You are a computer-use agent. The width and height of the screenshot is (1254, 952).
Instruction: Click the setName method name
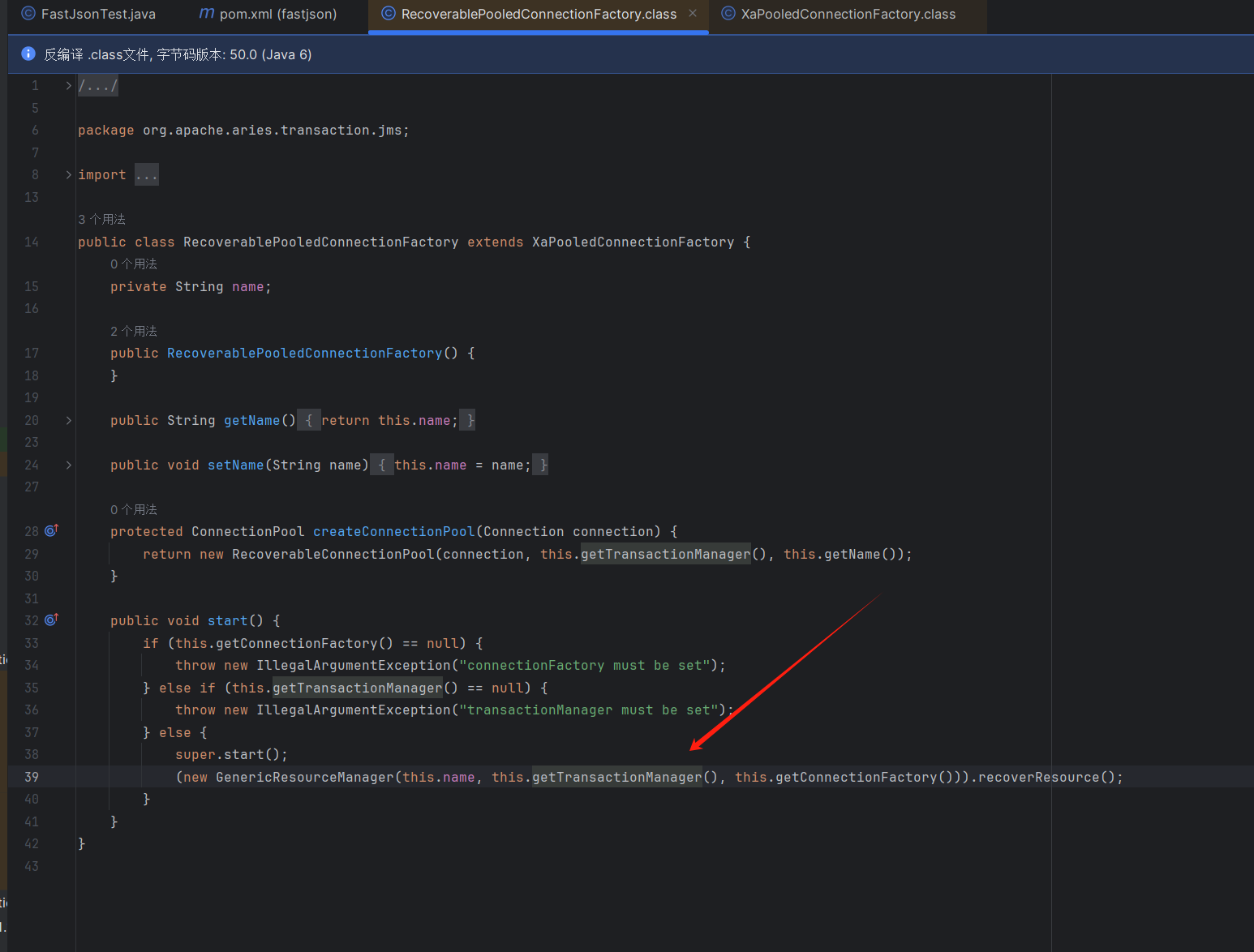pos(236,465)
